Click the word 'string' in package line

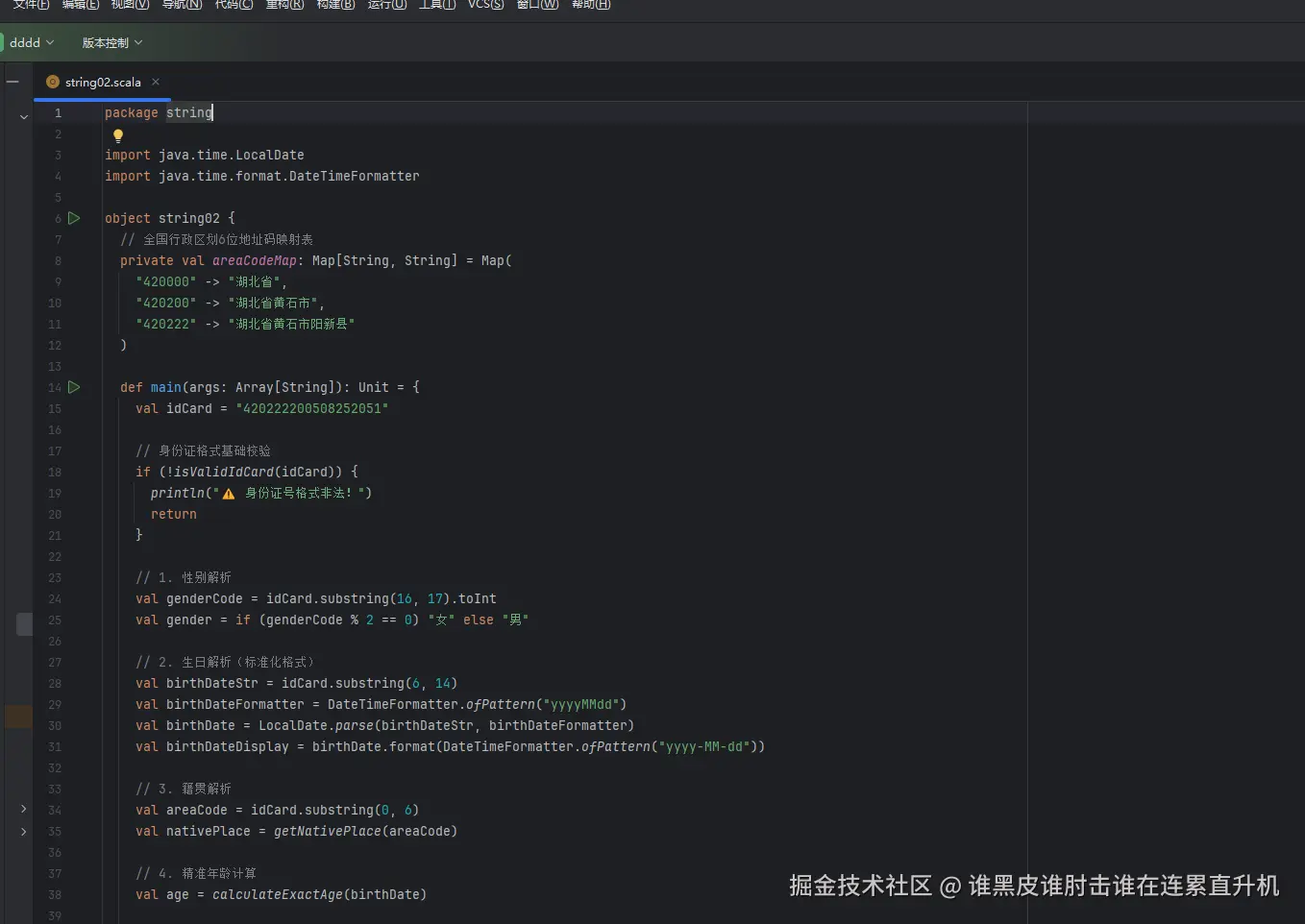click(189, 112)
